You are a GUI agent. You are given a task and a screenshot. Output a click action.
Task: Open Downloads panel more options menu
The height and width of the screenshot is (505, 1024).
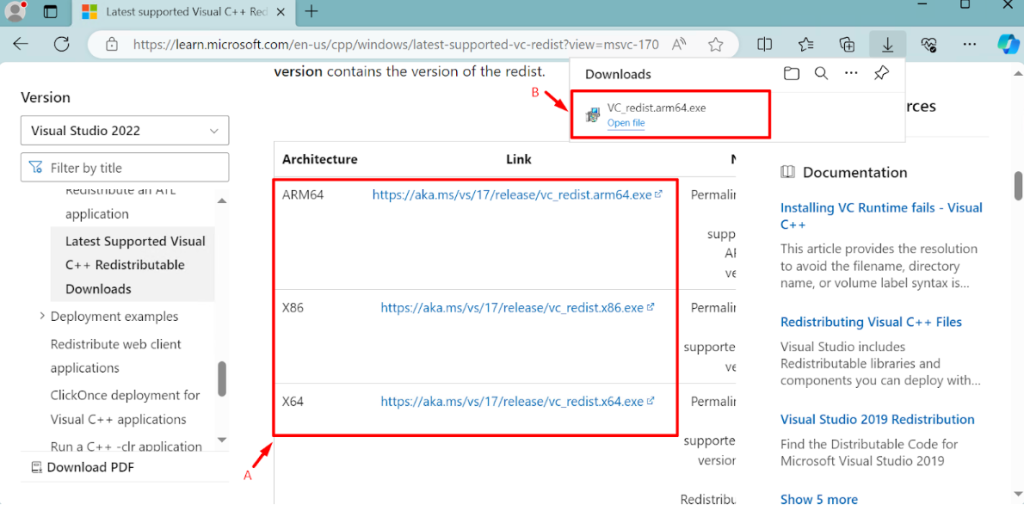pos(851,74)
